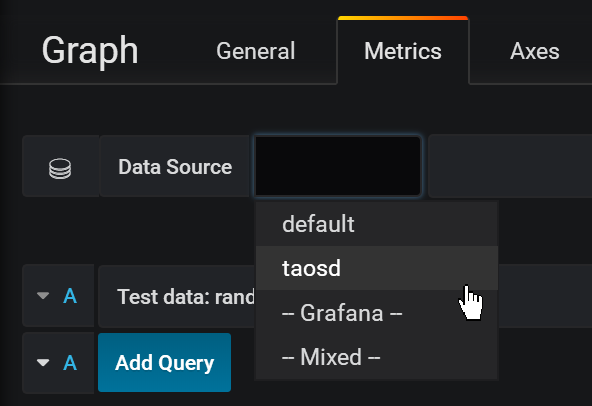
Task: Click the Add Query button
Action: click(x=164, y=363)
